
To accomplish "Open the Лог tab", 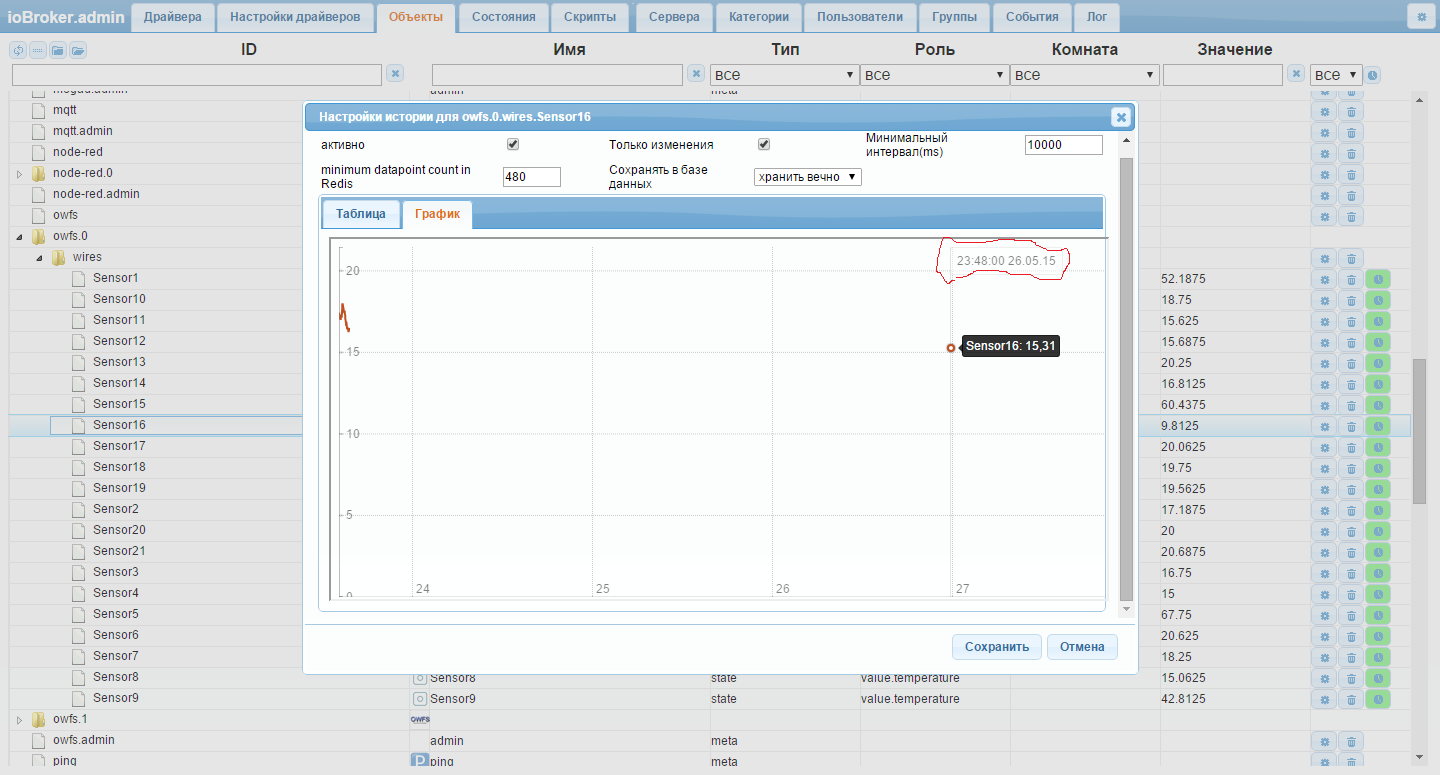I will point(1097,17).
